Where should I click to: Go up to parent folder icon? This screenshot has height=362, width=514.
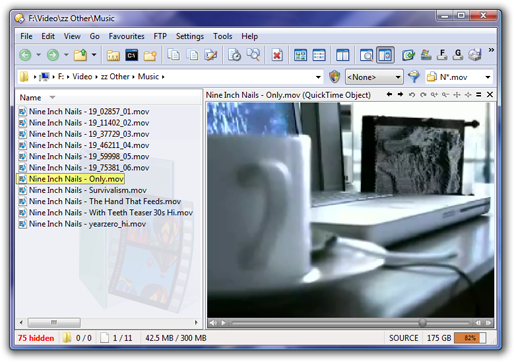(80, 55)
